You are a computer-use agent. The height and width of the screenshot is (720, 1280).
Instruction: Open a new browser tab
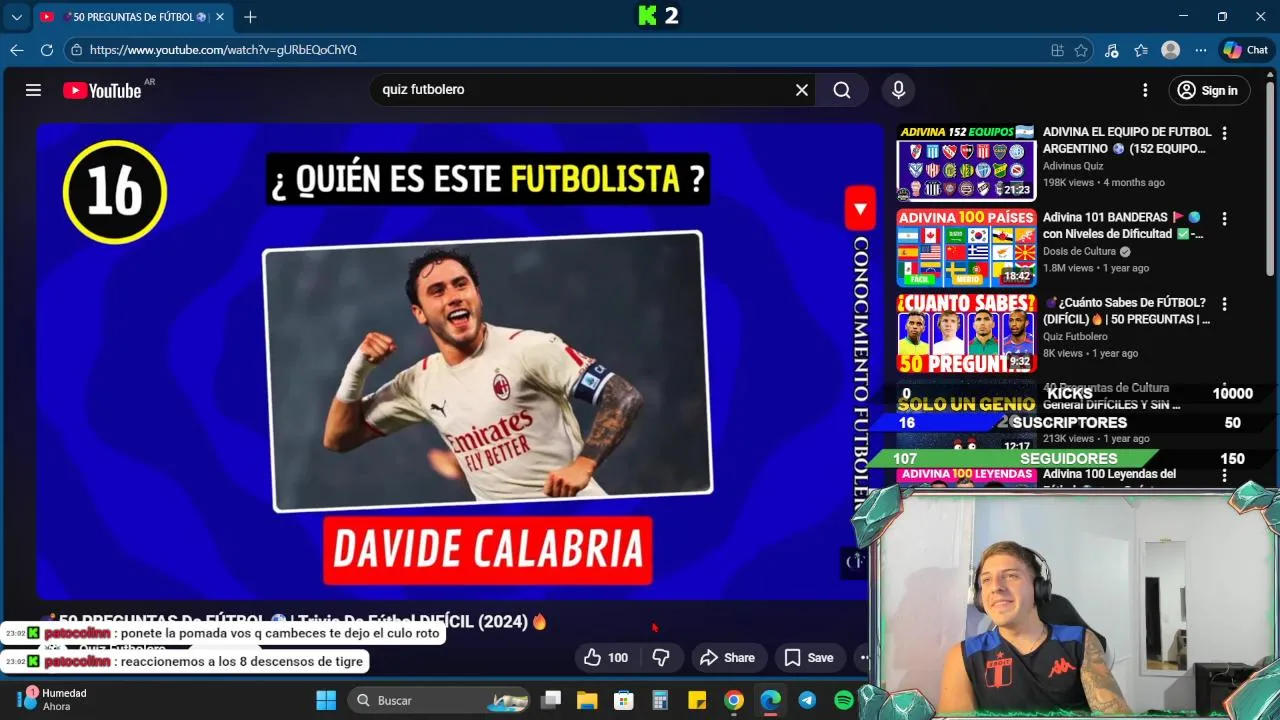[x=250, y=17]
